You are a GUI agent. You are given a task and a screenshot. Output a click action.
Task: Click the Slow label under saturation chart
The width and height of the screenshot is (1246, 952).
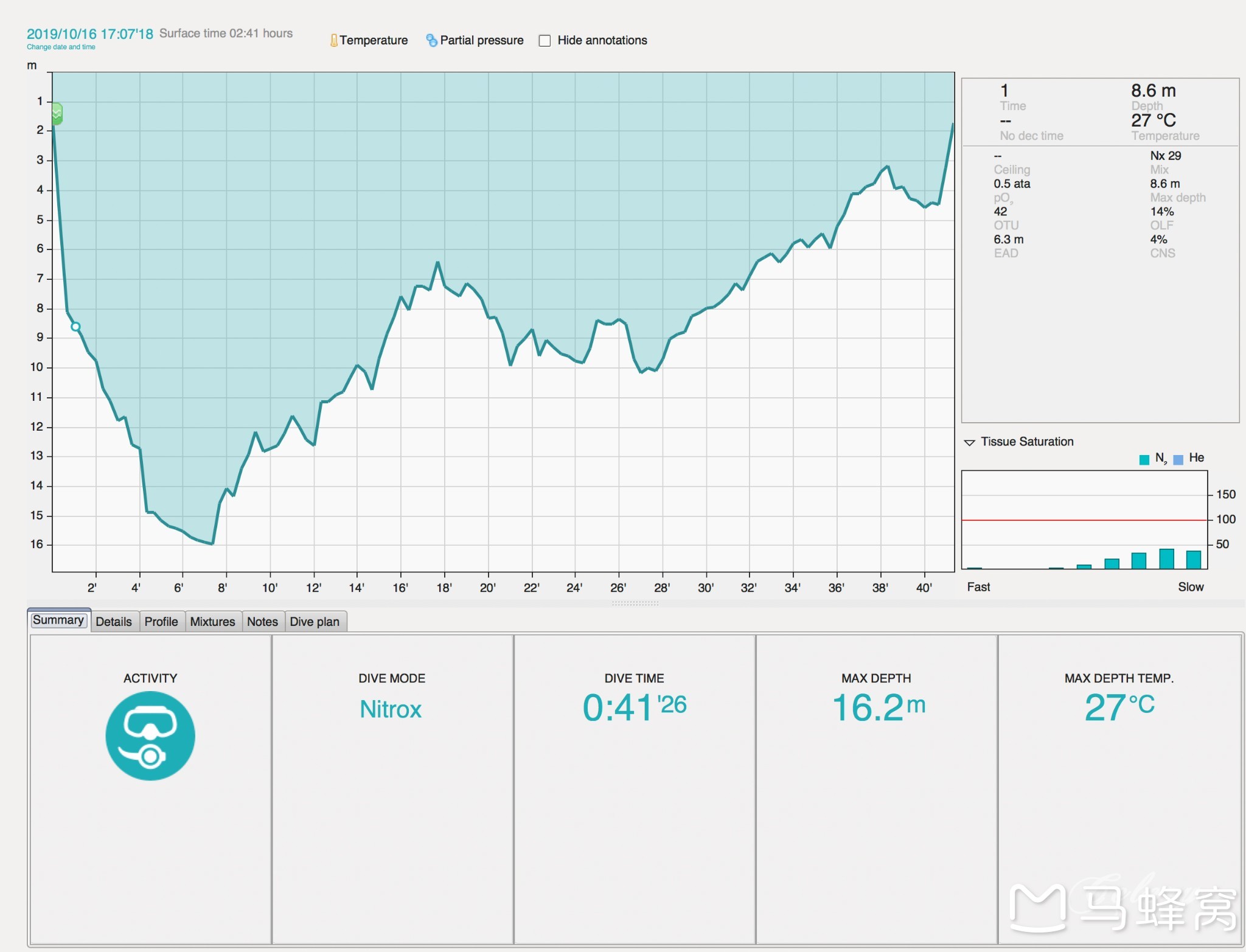pyautogui.click(x=1191, y=587)
